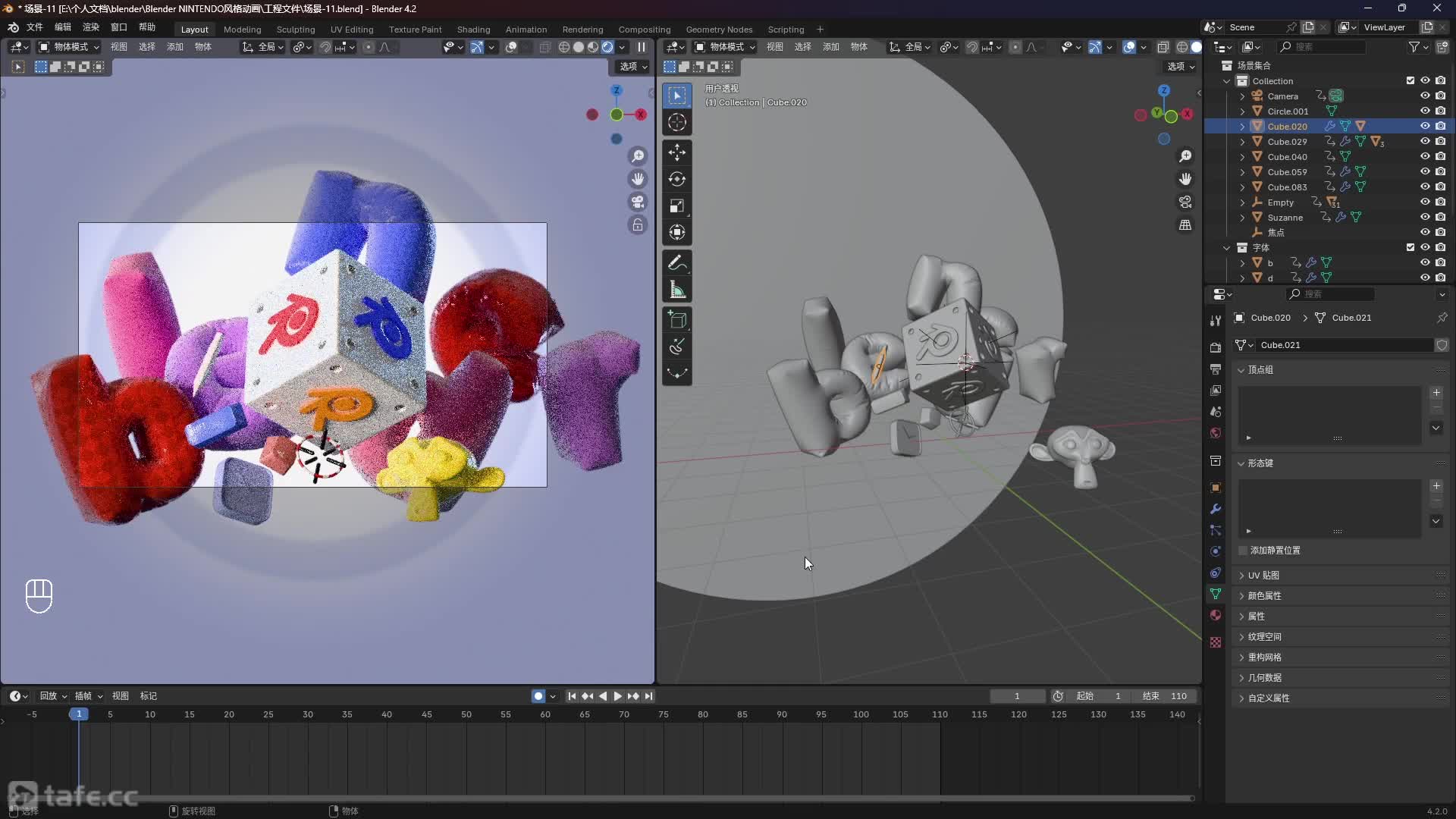This screenshot has width=1456, height=819.
Task: Open the Render properties tab
Action: (1216, 347)
